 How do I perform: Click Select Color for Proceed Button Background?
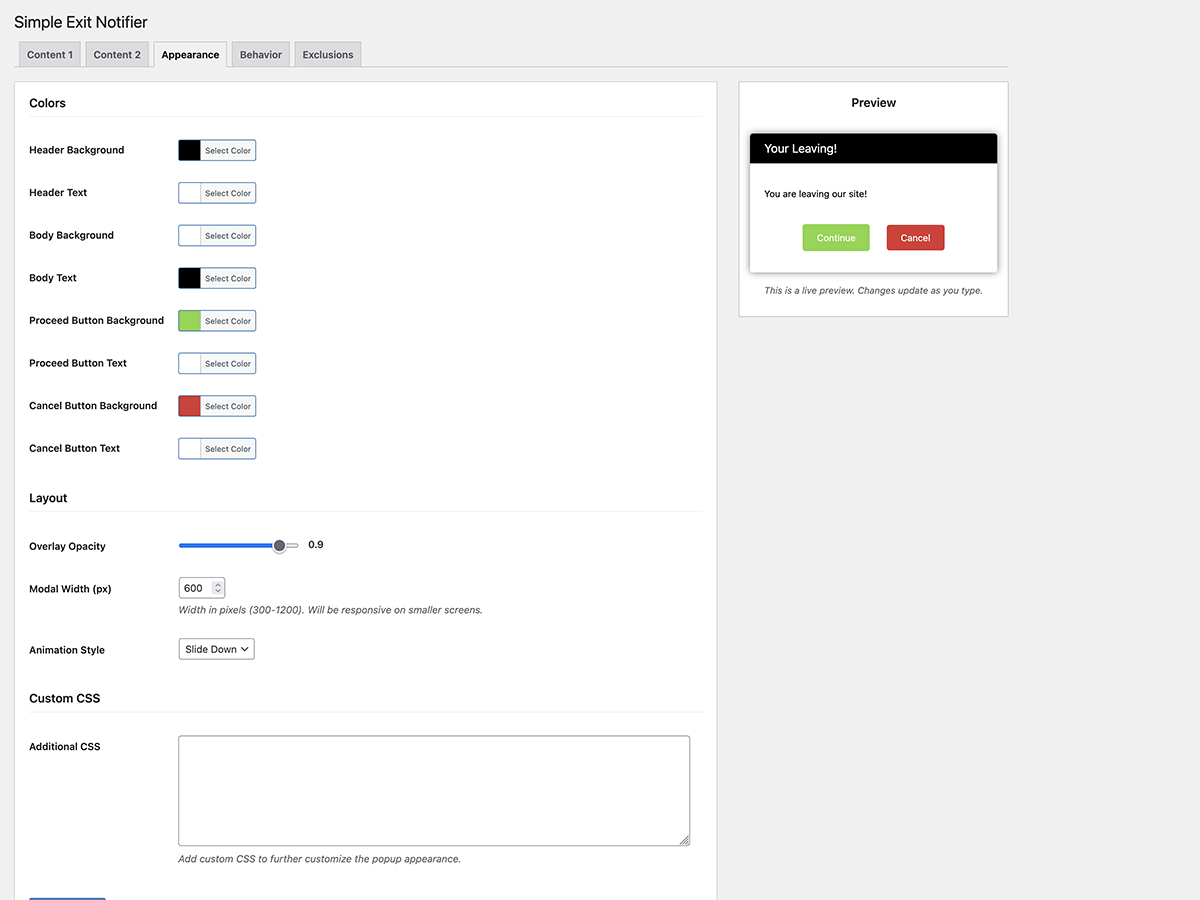pos(228,321)
